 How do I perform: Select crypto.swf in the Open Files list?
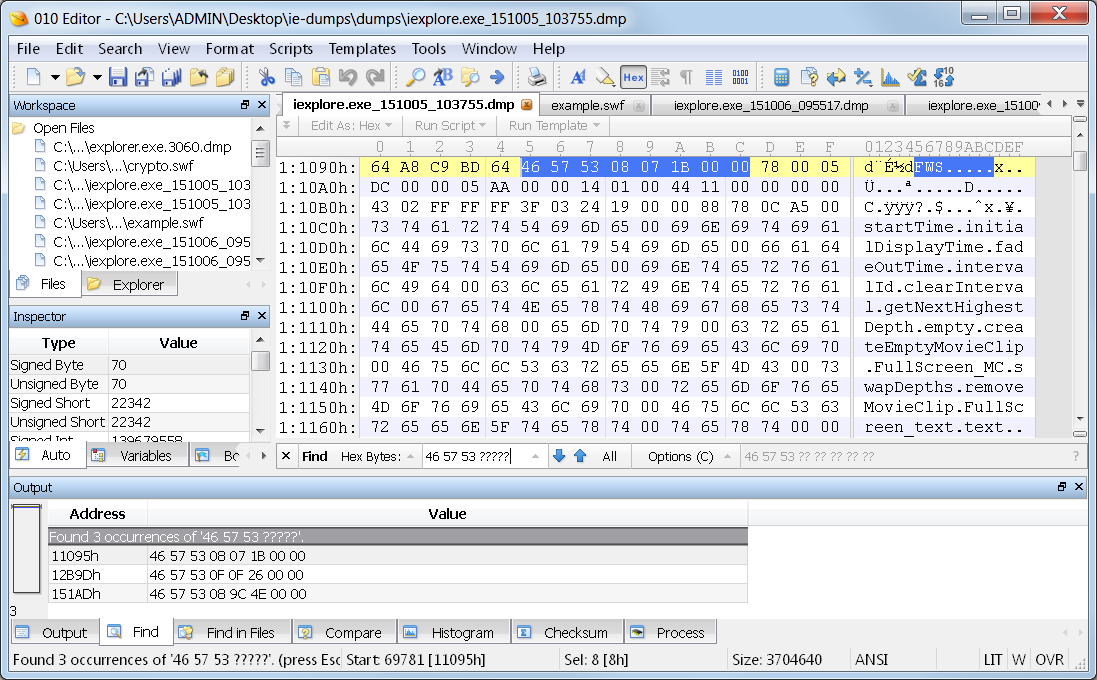123,166
